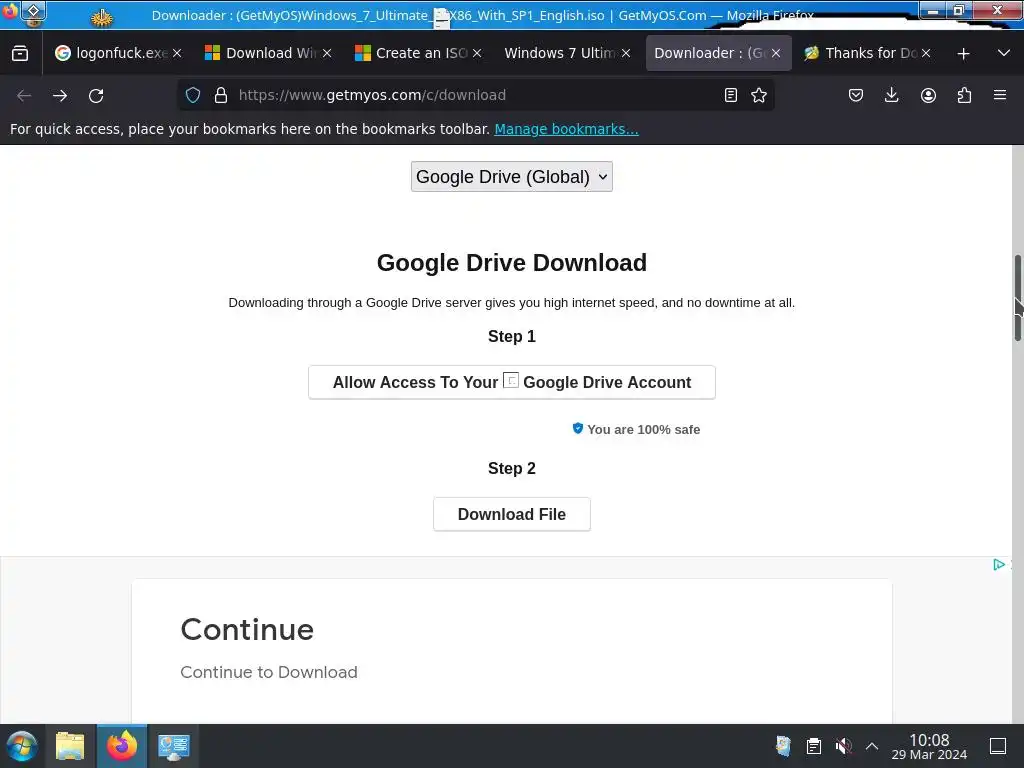This screenshot has width=1024, height=768.
Task: Open Google Drive (Global) server dropdown
Action: pyautogui.click(x=511, y=176)
